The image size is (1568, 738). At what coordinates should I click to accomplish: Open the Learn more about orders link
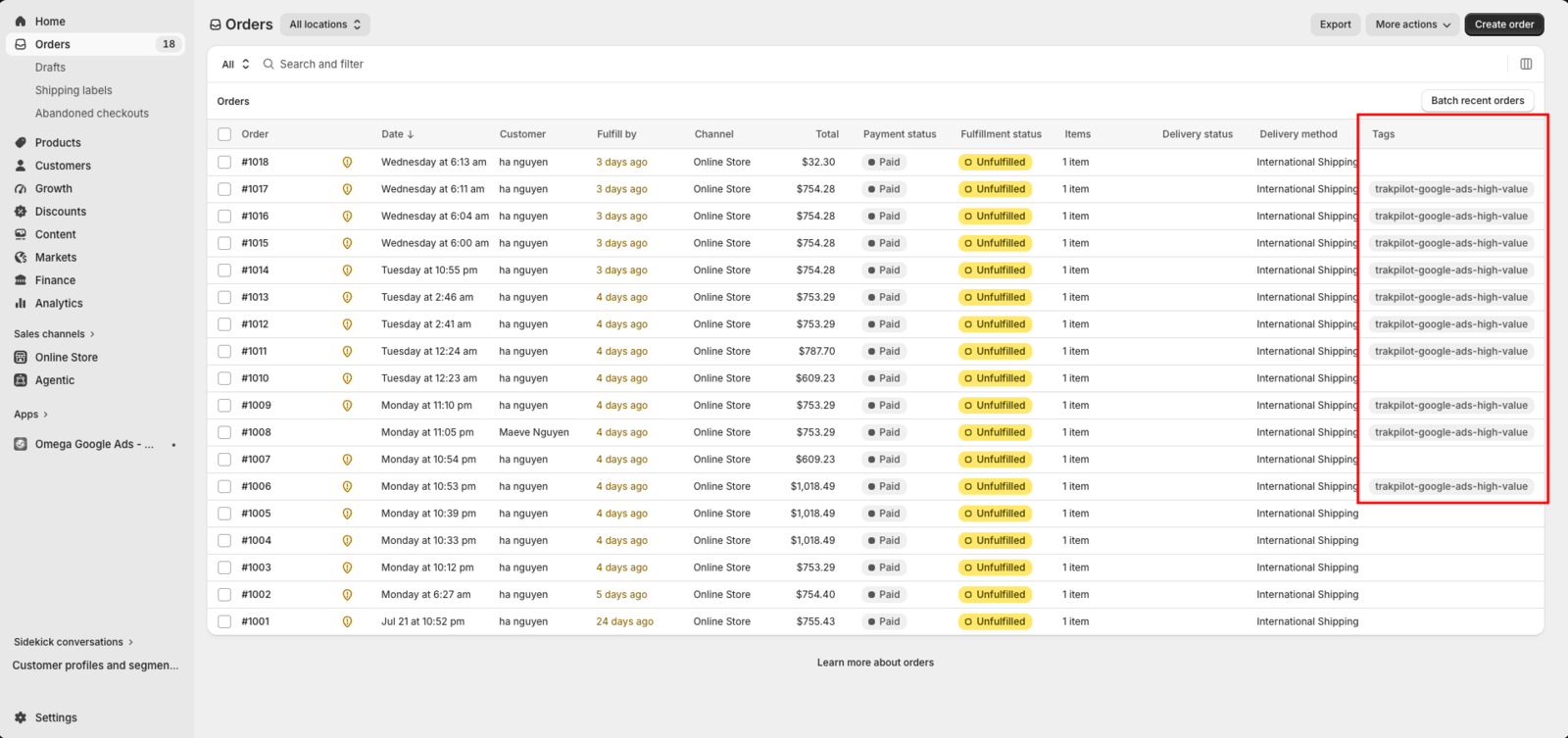tap(875, 663)
